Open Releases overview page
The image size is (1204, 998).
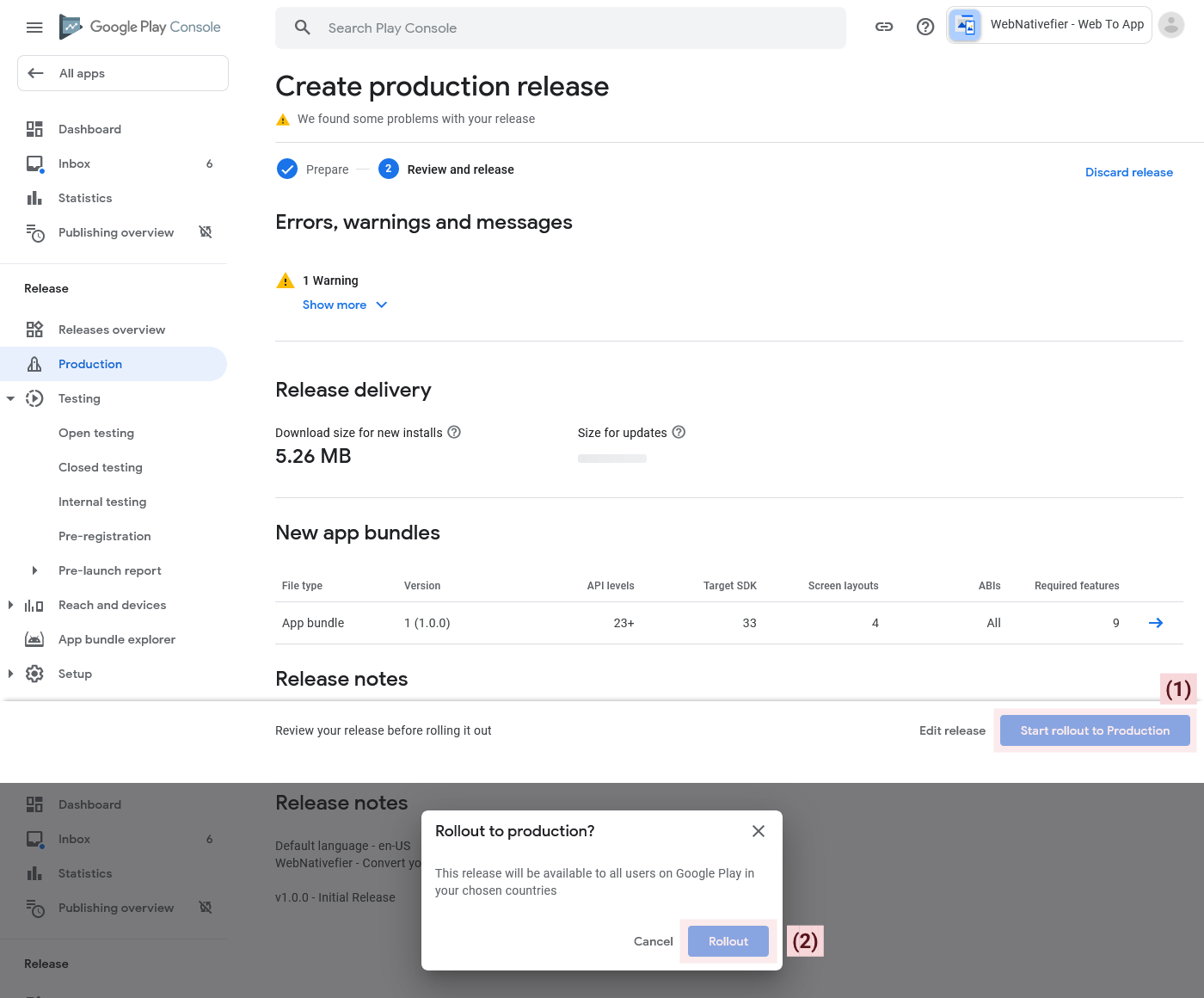pos(114,330)
